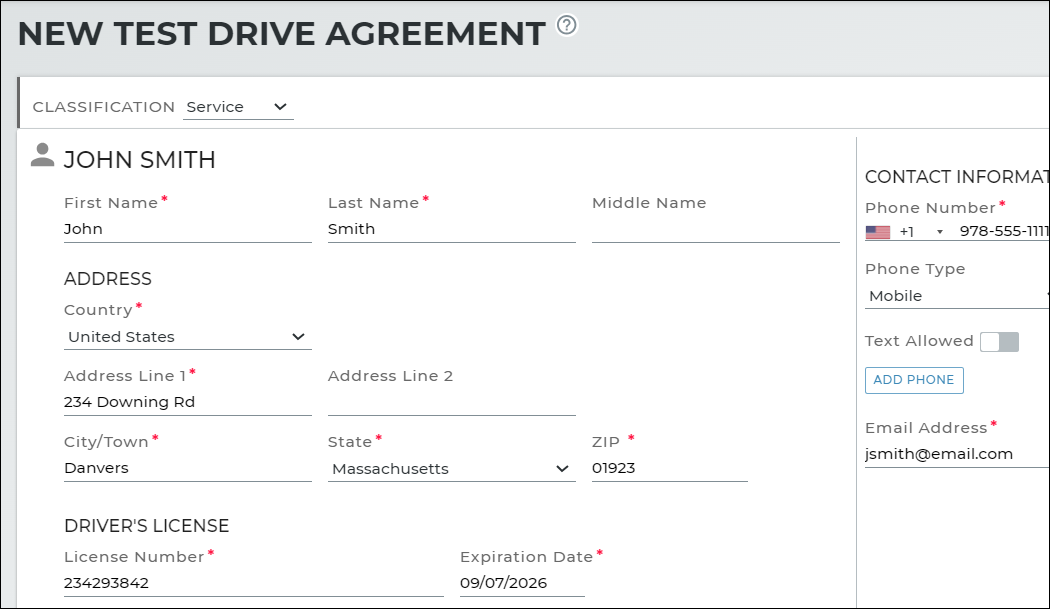Expand the Country dropdown
Image resolution: width=1050 pixels, height=609 pixels.
tap(187, 337)
